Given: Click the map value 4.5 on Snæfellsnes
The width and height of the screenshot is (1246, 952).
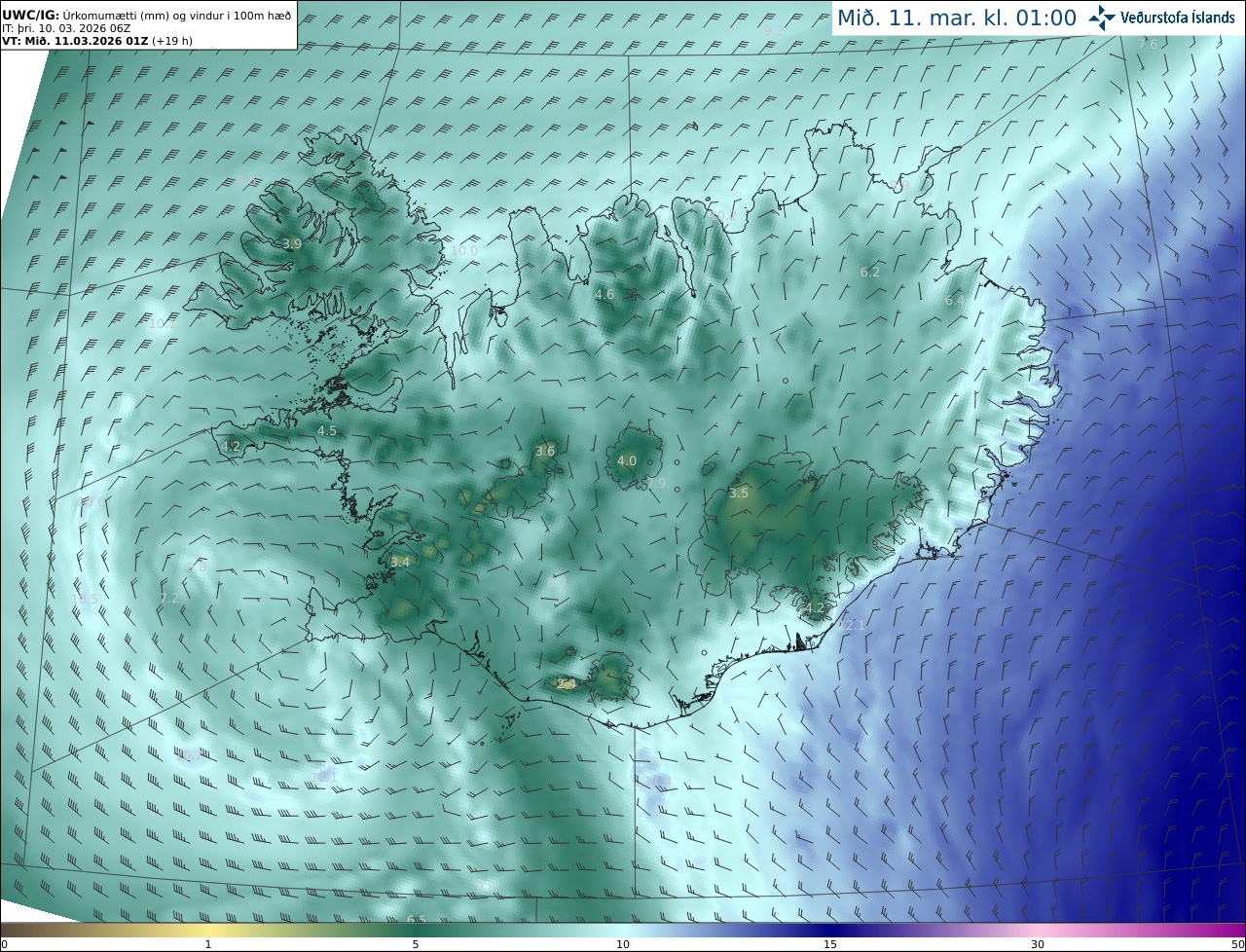Looking at the screenshot, I should 327,430.
